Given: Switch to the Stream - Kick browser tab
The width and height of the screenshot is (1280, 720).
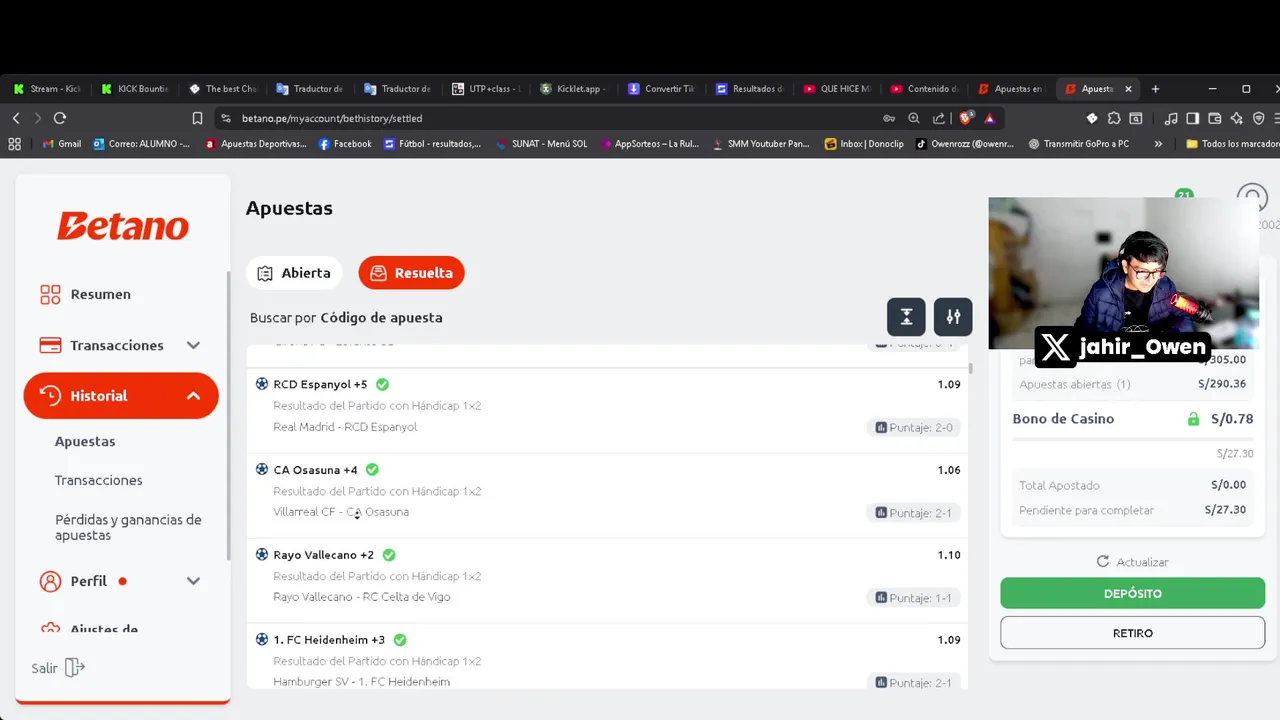Looking at the screenshot, I should pyautogui.click(x=47, y=89).
